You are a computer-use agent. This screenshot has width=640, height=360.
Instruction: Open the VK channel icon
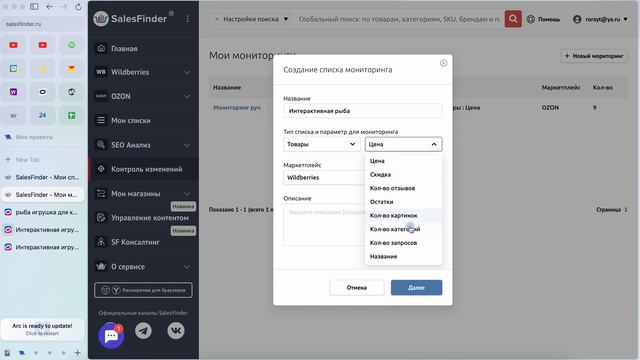tap(176, 331)
